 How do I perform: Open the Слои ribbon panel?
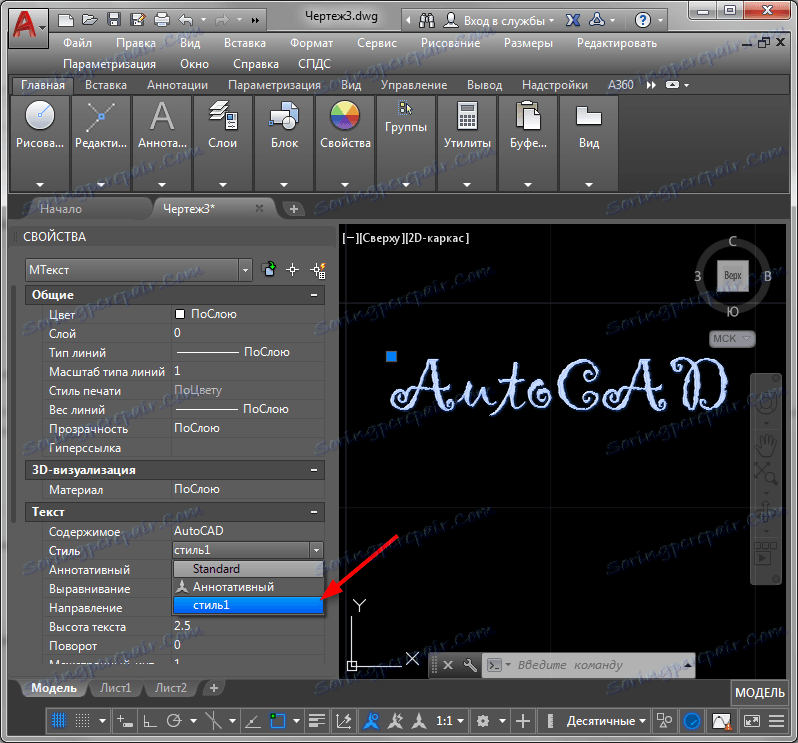(x=222, y=143)
